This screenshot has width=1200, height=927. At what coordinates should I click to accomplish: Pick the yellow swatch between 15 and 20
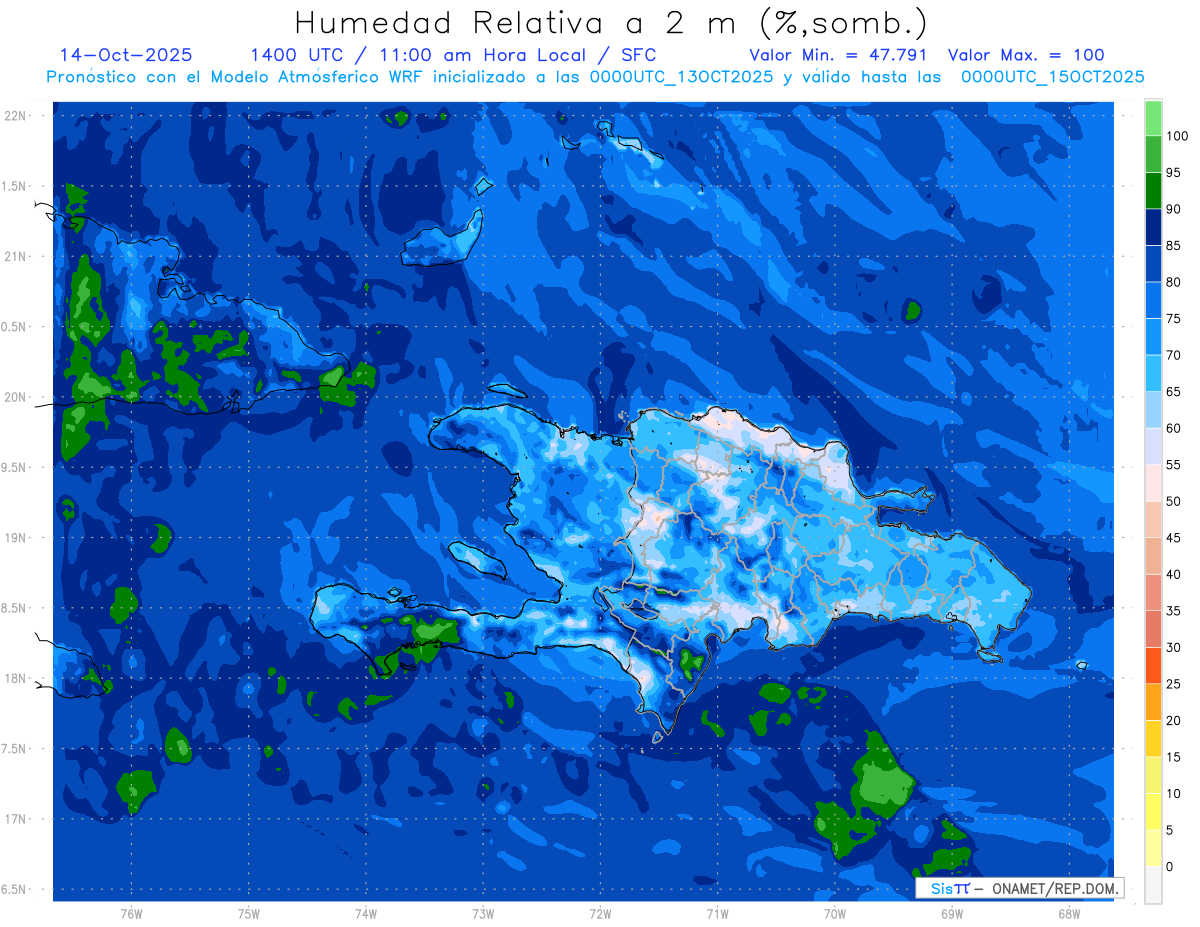(1153, 738)
